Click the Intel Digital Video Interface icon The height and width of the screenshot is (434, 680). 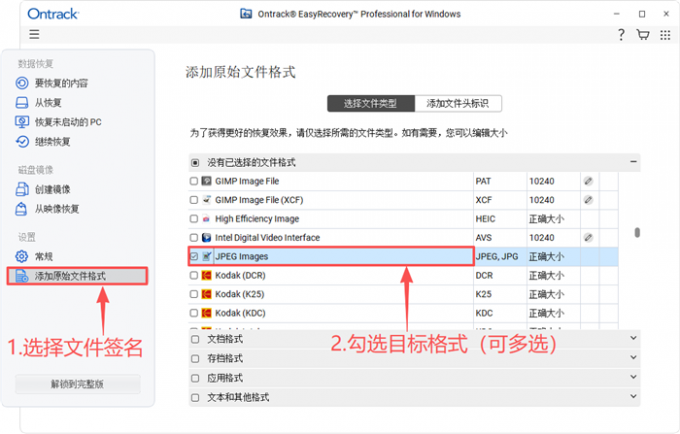pyautogui.click(x=207, y=238)
